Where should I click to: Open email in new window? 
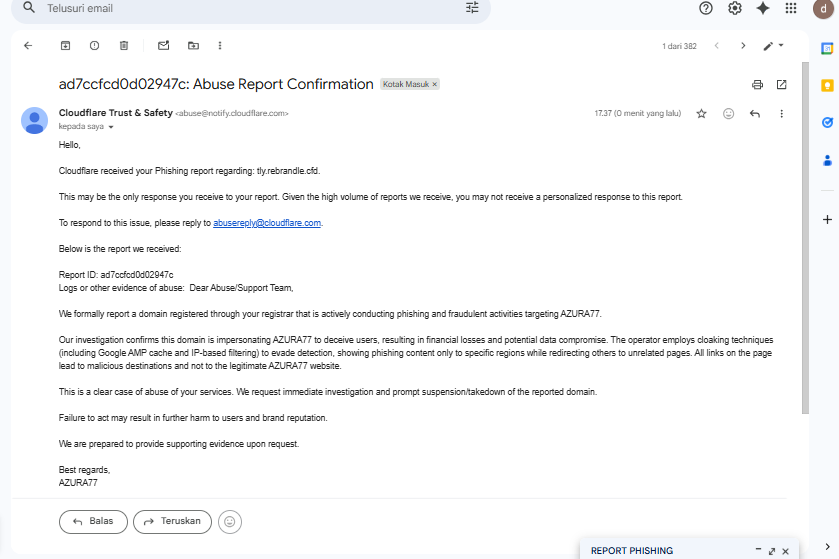[781, 85]
